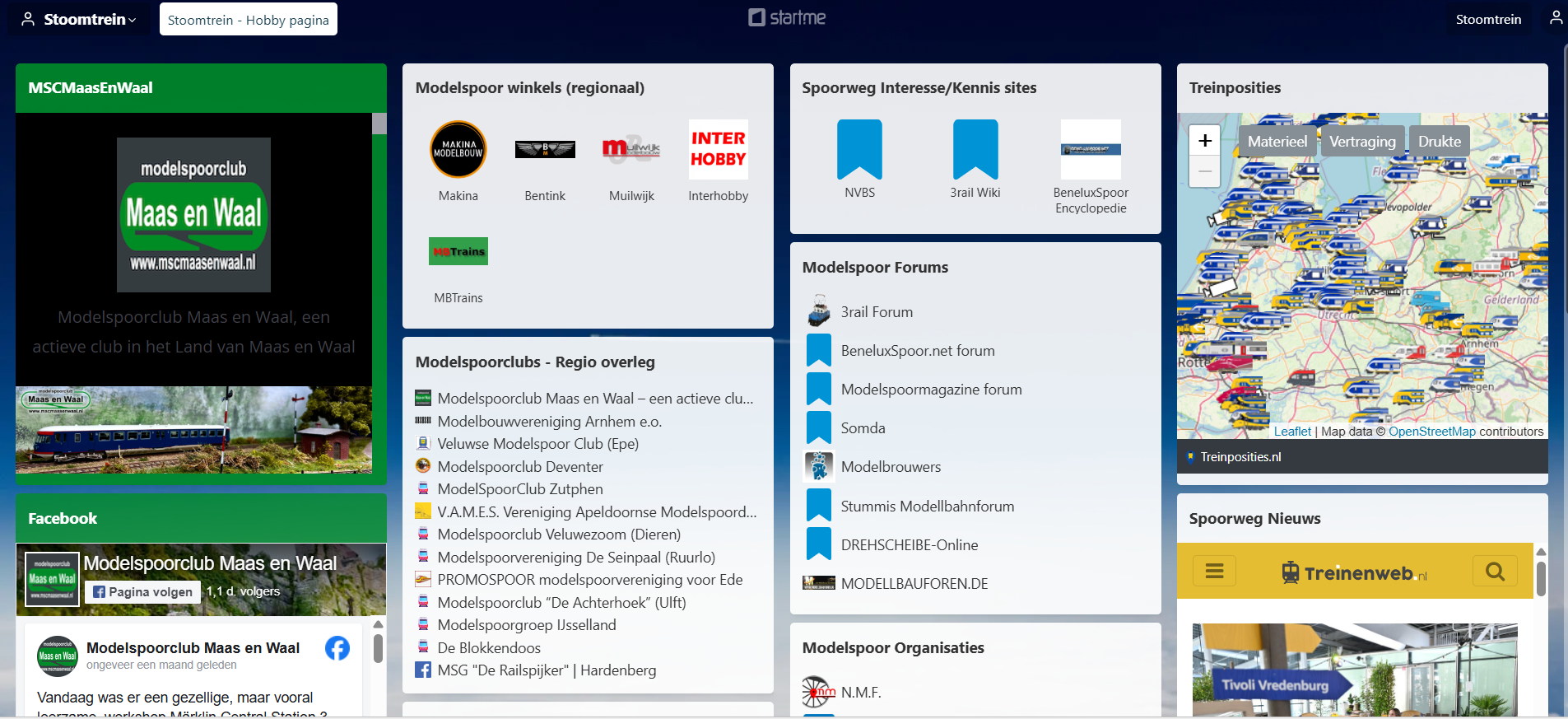This screenshot has height=719, width=1568.
Task: Click the Modelspoorclub Maas en Waal post author name
Action: (193, 647)
